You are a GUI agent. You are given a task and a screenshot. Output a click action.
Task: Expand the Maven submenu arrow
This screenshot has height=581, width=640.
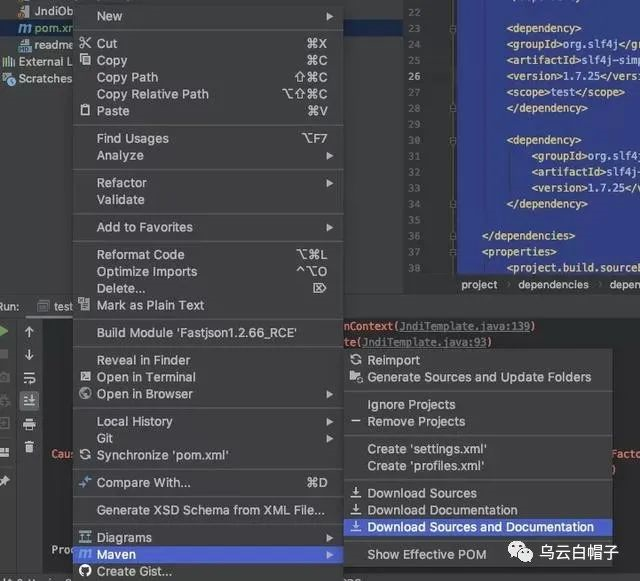click(x=330, y=555)
